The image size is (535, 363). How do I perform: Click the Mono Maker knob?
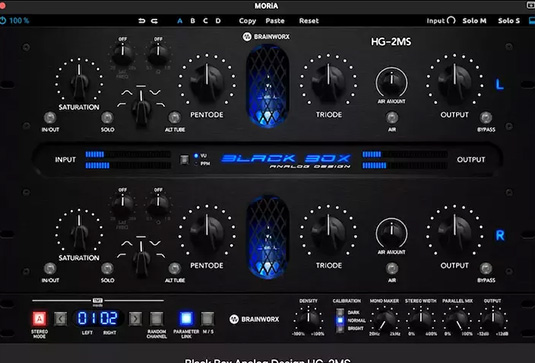(384, 319)
